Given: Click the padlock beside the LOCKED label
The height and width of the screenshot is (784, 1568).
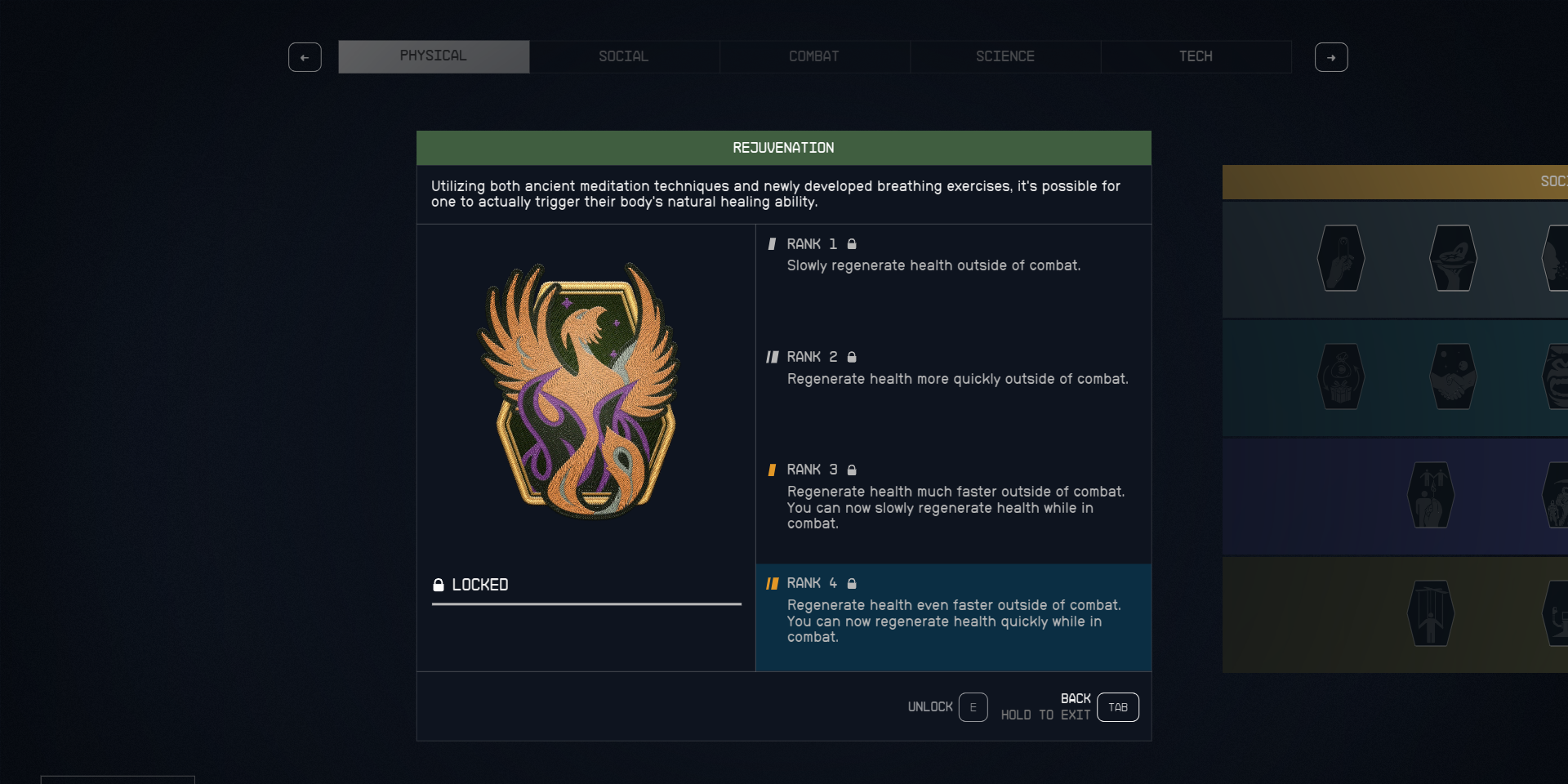Looking at the screenshot, I should [439, 584].
